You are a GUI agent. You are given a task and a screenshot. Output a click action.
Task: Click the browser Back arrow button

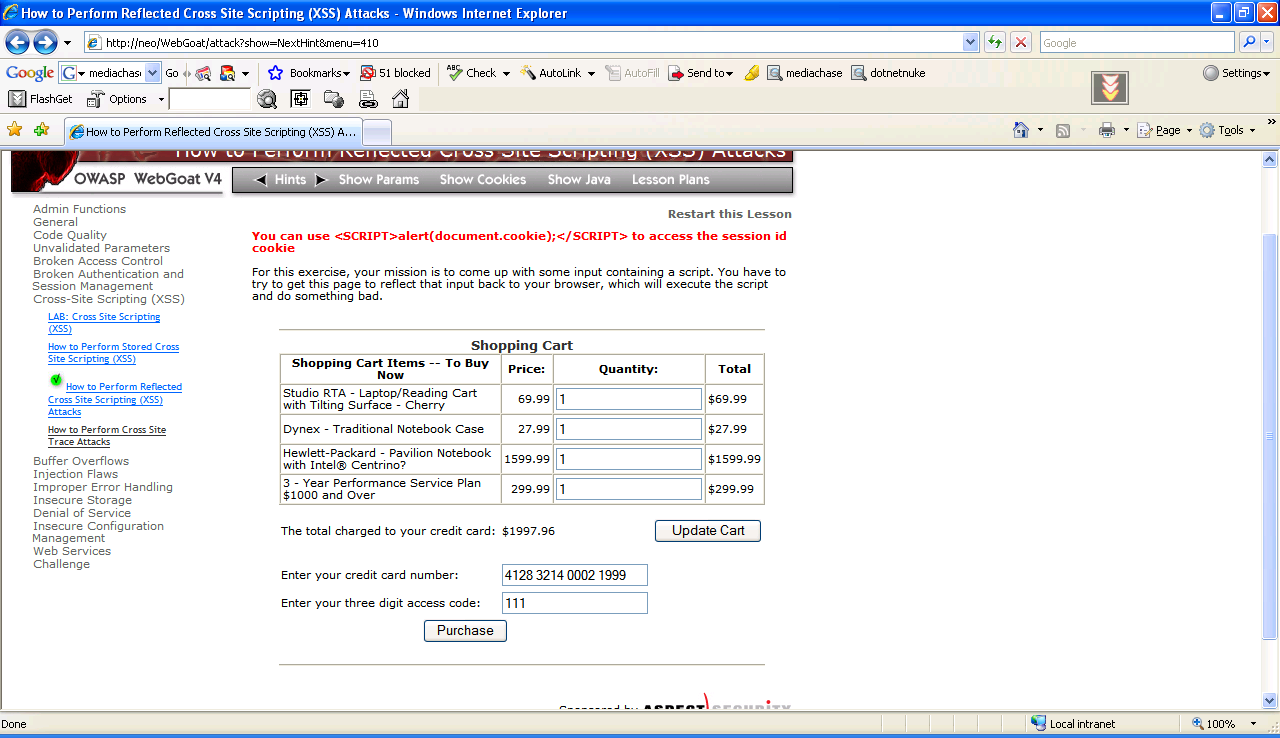tap(18, 42)
